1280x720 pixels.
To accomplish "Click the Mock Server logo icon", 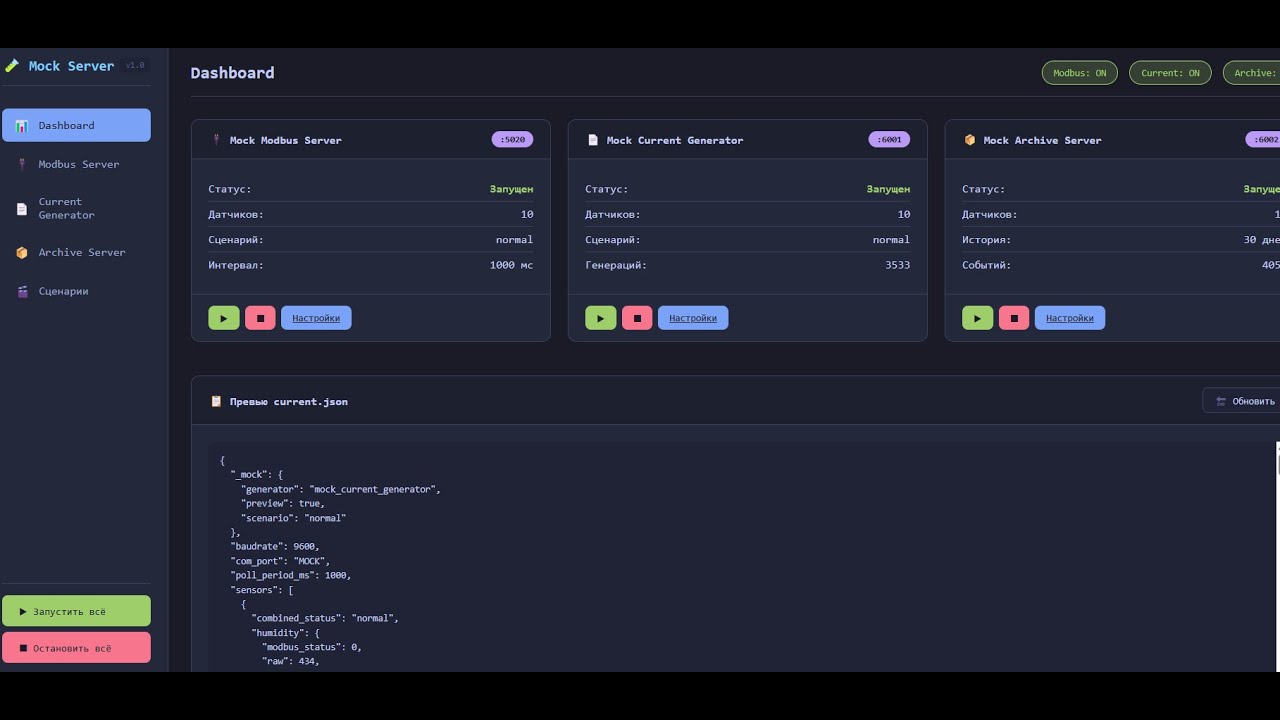I will click(x=12, y=66).
